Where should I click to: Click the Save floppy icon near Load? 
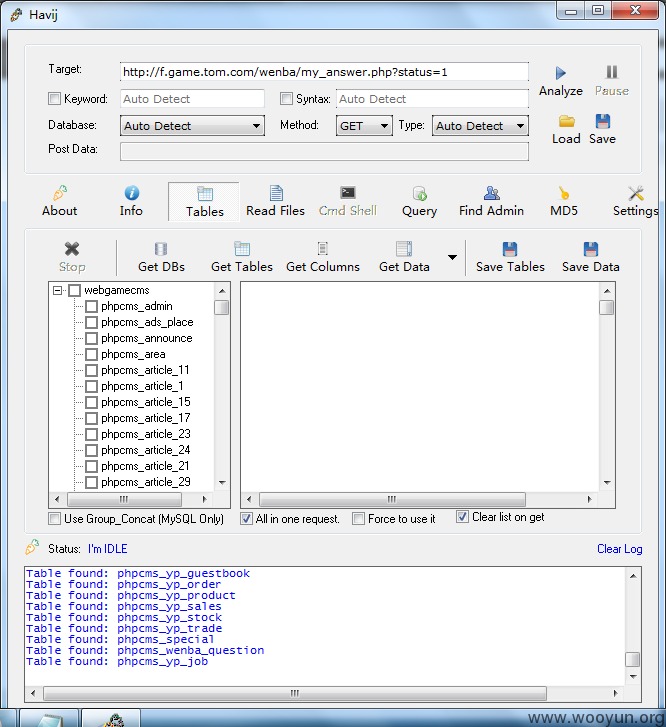(x=602, y=121)
